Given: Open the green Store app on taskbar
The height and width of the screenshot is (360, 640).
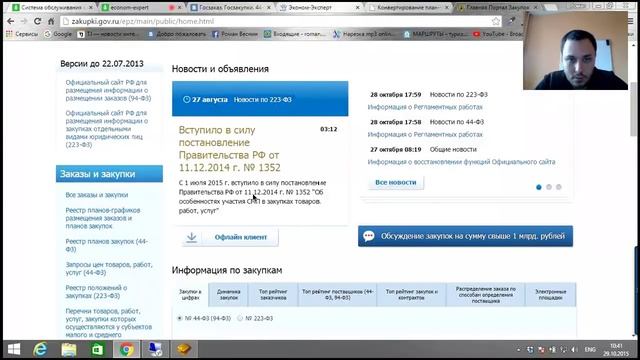Looking at the screenshot, I should [x=98, y=349].
